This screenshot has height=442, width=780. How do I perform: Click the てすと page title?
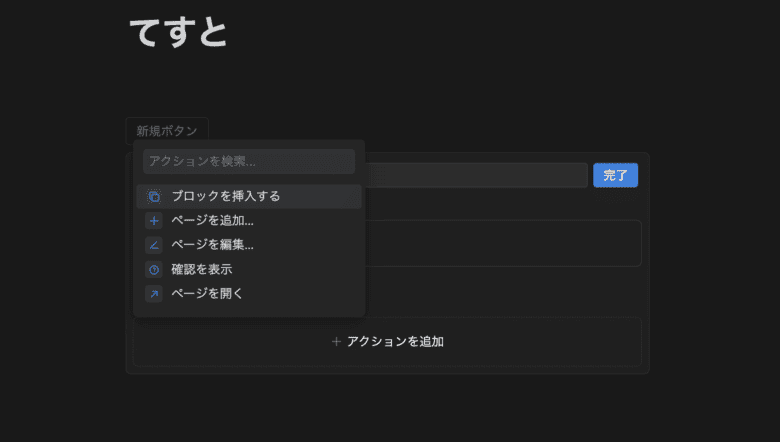coord(179,32)
